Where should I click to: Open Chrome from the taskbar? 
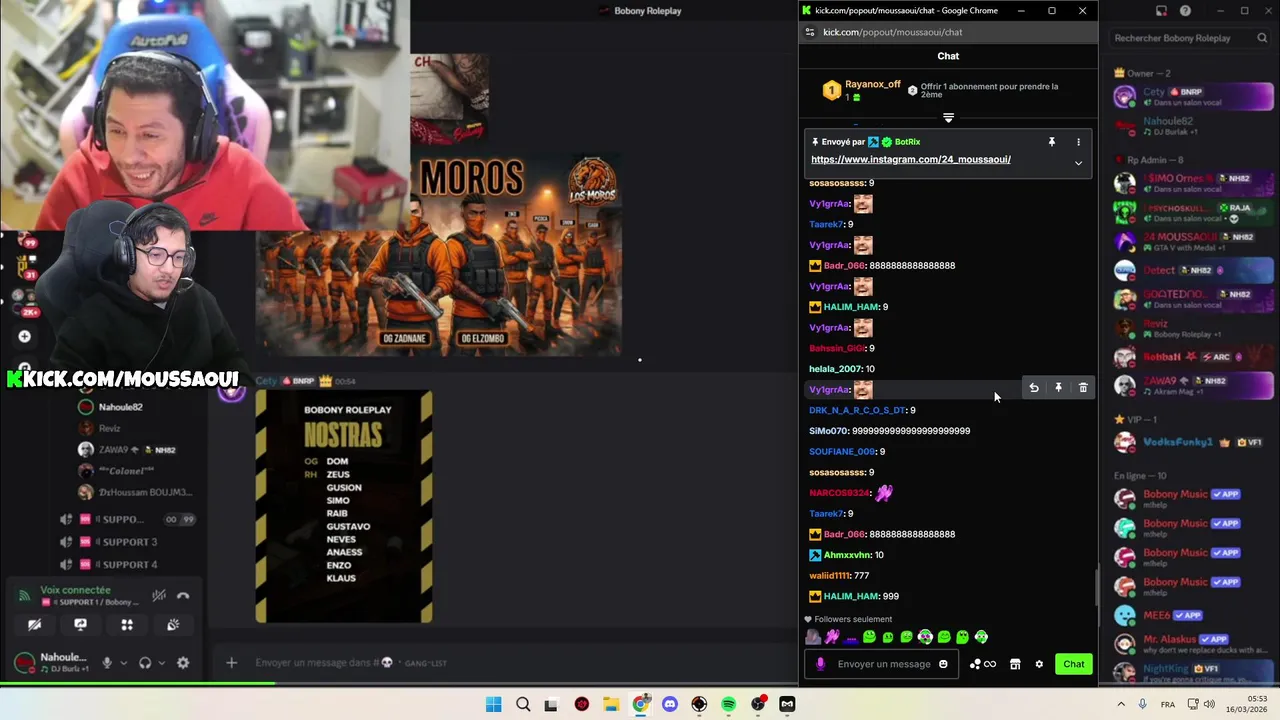pyautogui.click(x=641, y=704)
